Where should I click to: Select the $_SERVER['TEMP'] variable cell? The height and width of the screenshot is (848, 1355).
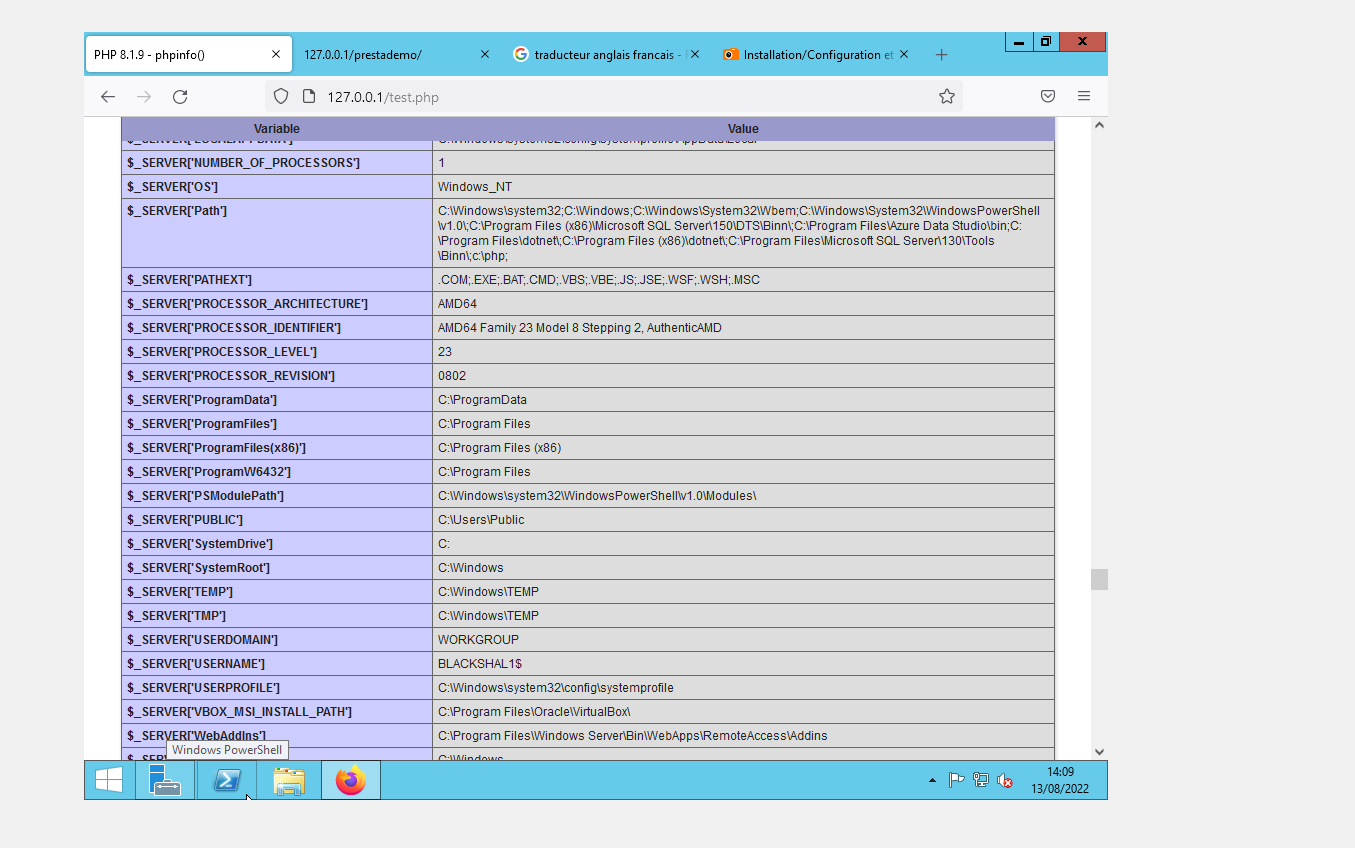click(x=277, y=592)
